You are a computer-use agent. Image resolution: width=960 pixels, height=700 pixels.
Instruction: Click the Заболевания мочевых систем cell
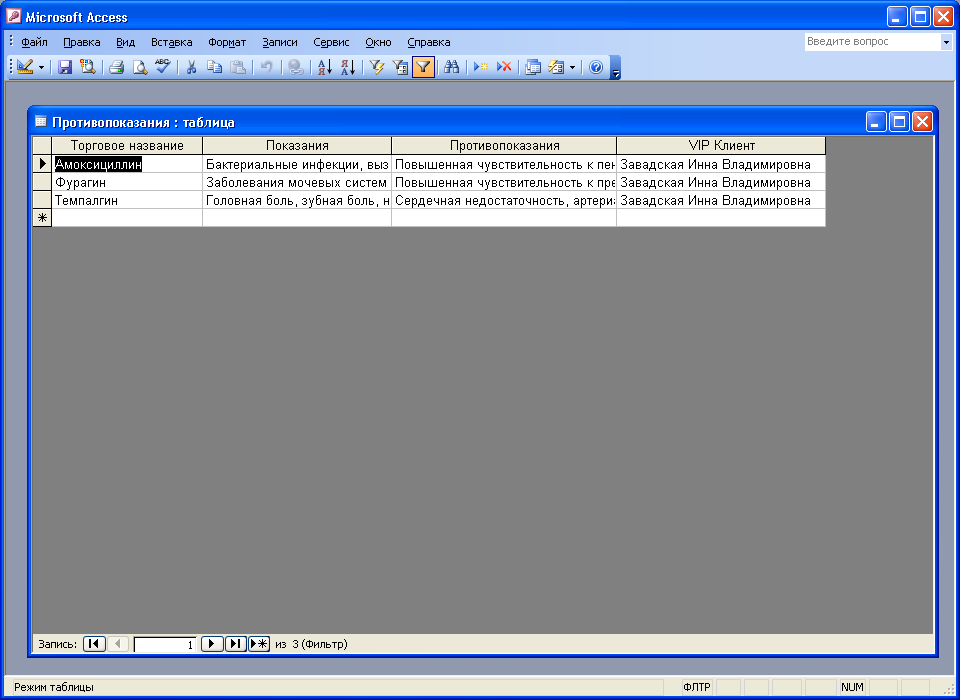point(297,183)
